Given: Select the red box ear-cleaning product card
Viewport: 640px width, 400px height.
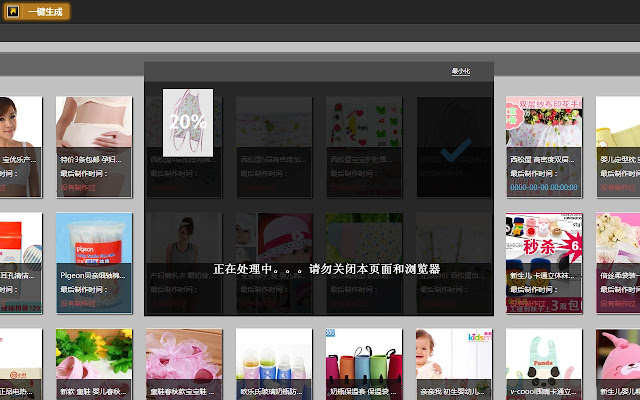Looking at the screenshot, I should 21,263.
